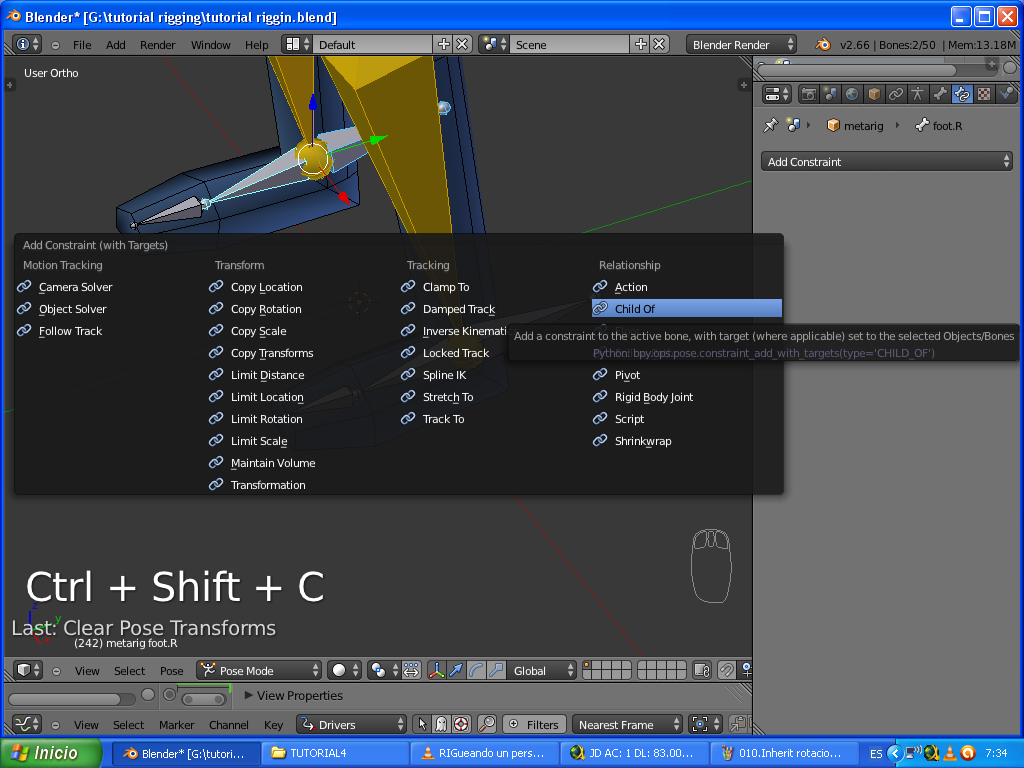The width and height of the screenshot is (1024, 768).
Task: Open the Nearest Frame snapping dropdown
Action: click(627, 724)
